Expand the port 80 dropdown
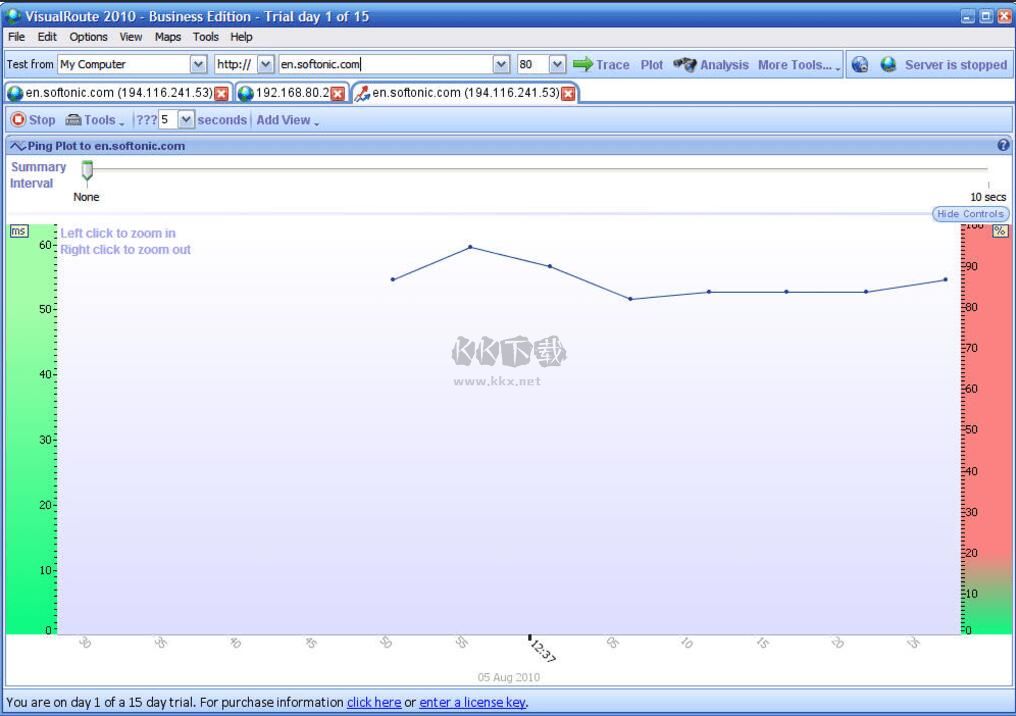 click(557, 65)
